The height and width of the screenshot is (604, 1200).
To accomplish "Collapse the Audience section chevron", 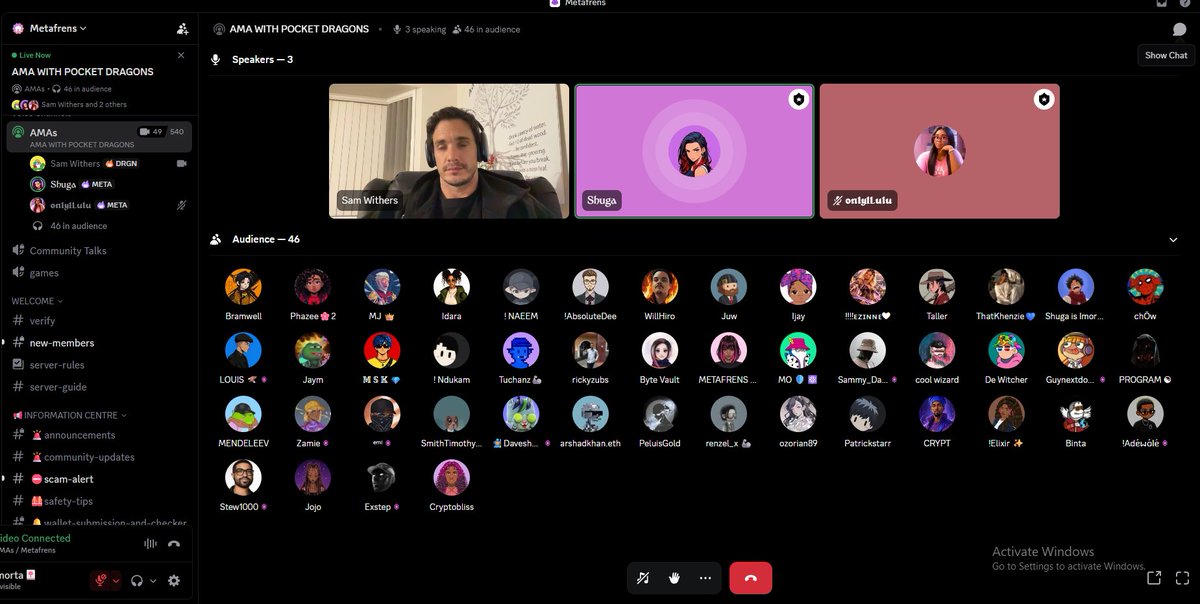I will pos(1173,239).
